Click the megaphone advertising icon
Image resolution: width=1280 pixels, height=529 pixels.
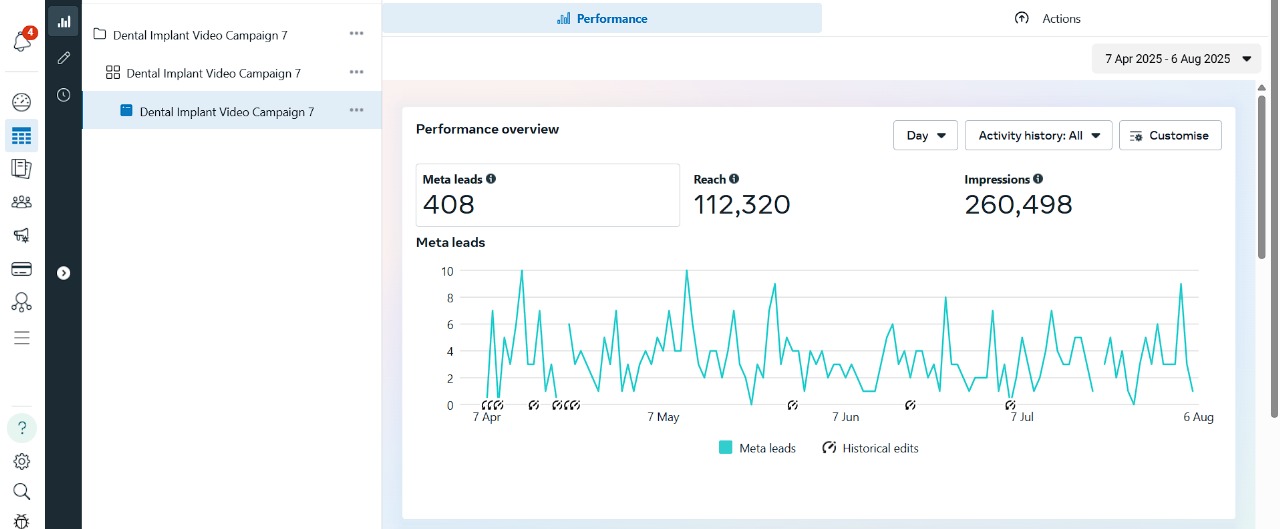(22, 236)
